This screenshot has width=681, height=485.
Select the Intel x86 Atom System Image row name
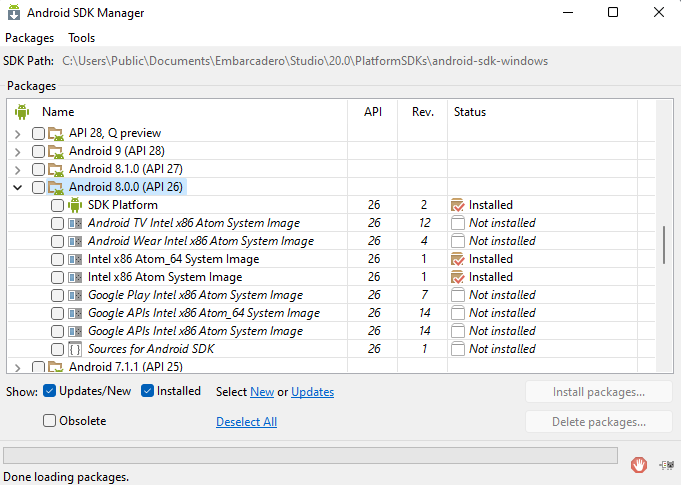[165, 277]
